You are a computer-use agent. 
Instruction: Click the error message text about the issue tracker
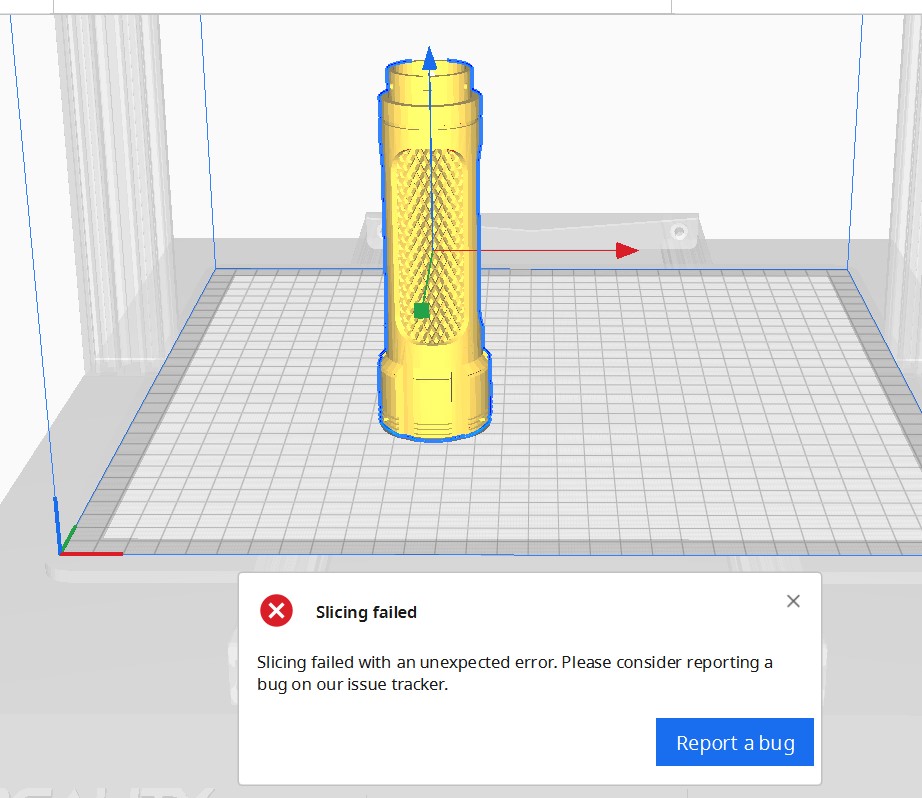coord(515,673)
